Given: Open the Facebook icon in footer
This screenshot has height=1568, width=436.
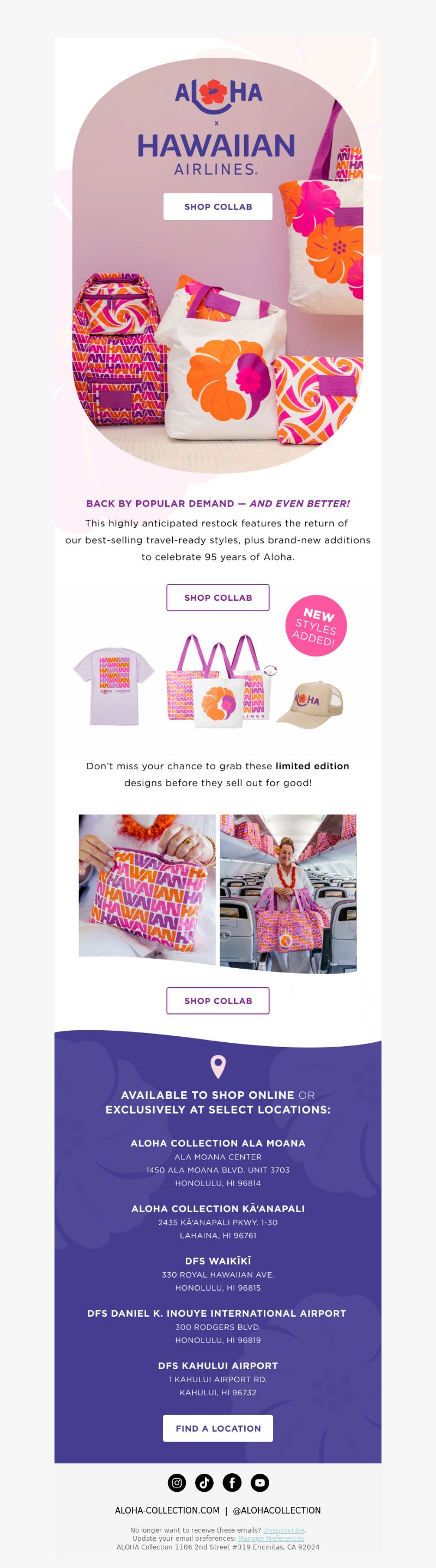Looking at the screenshot, I should click(x=232, y=1482).
